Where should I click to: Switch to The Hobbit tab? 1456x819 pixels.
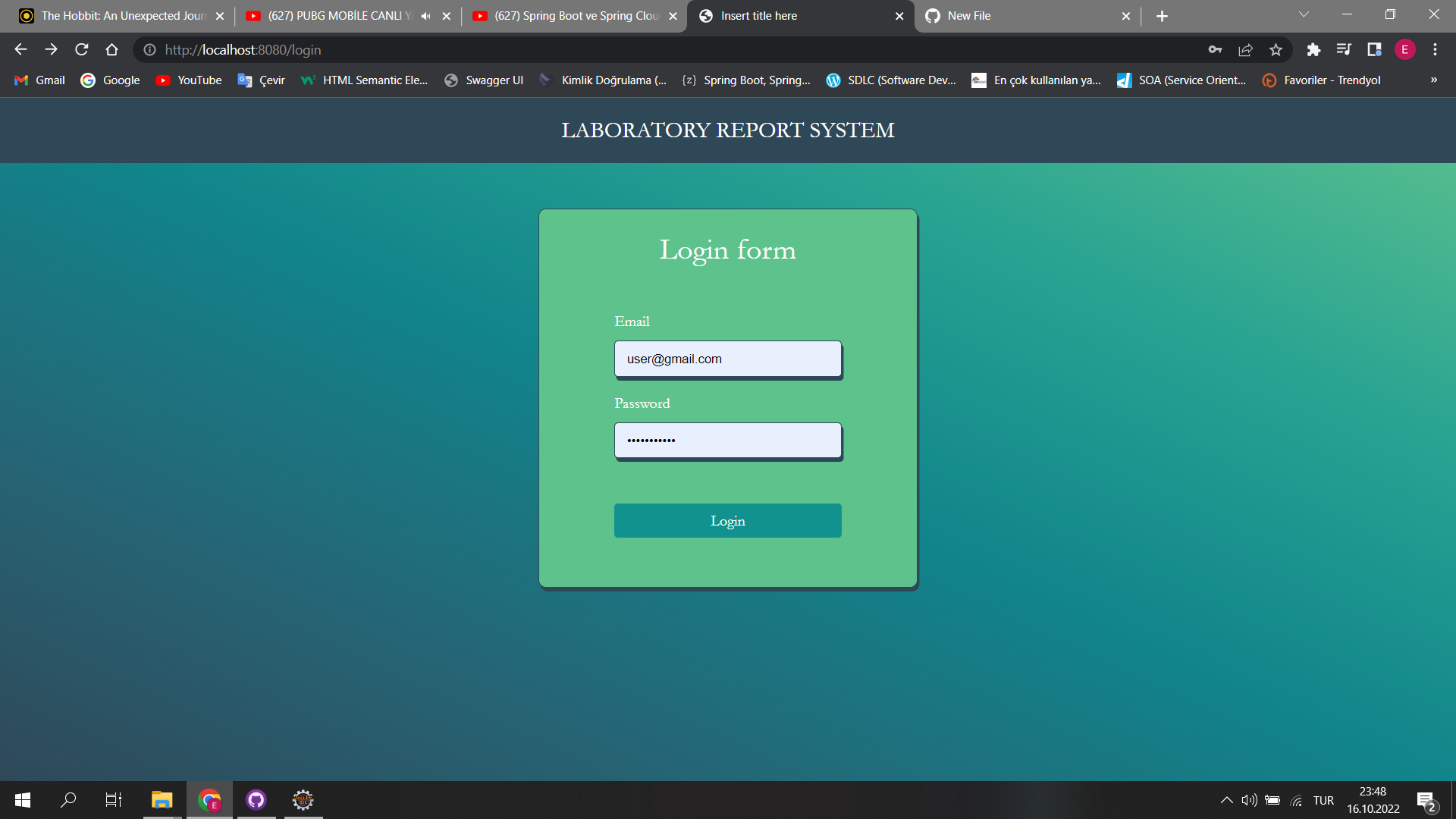121,16
